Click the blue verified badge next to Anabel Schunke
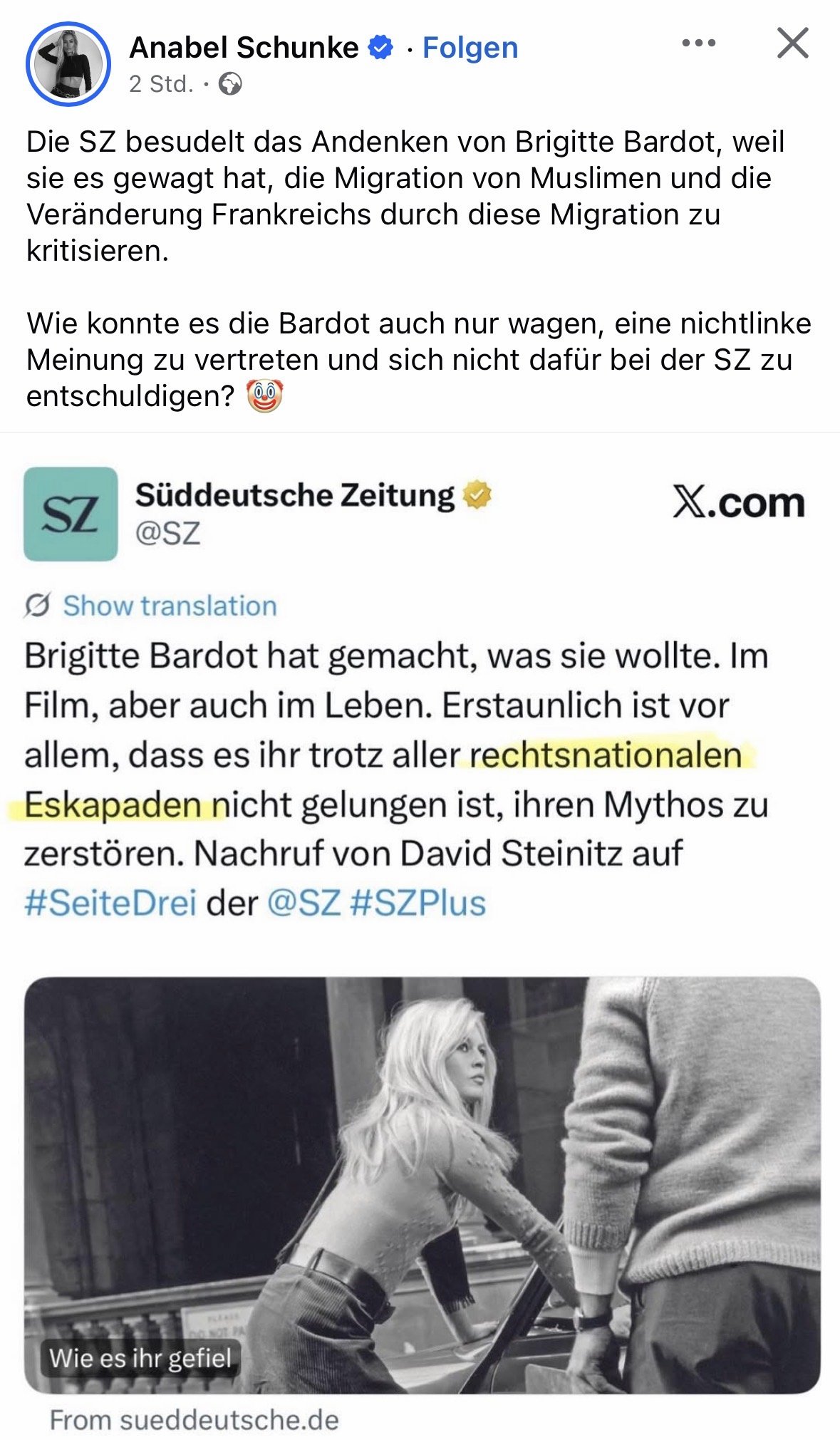The height and width of the screenshot is (1440, 840). point(380,47)
